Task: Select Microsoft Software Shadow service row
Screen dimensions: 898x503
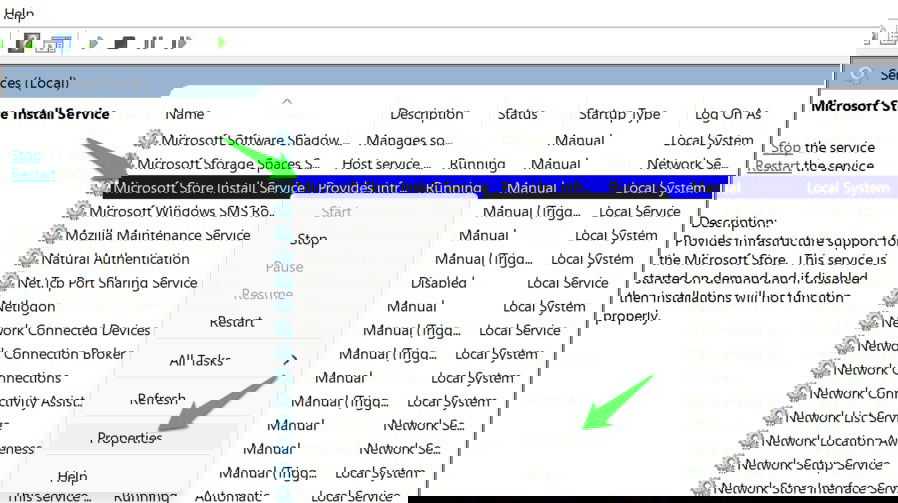Action: tap(447, 140)
